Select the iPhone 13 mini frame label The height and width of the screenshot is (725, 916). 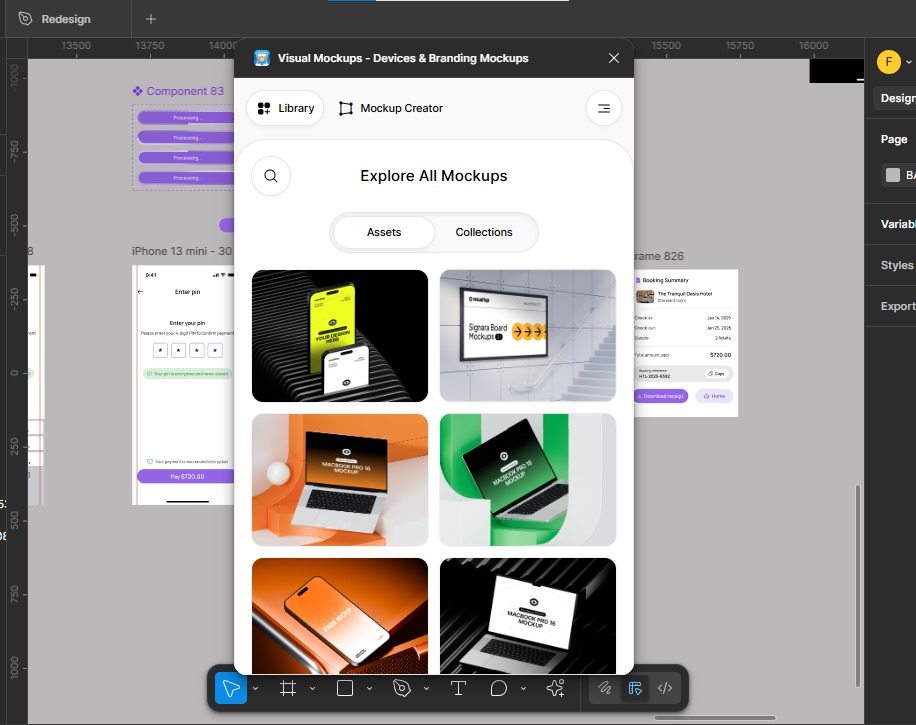pos(182,251)
